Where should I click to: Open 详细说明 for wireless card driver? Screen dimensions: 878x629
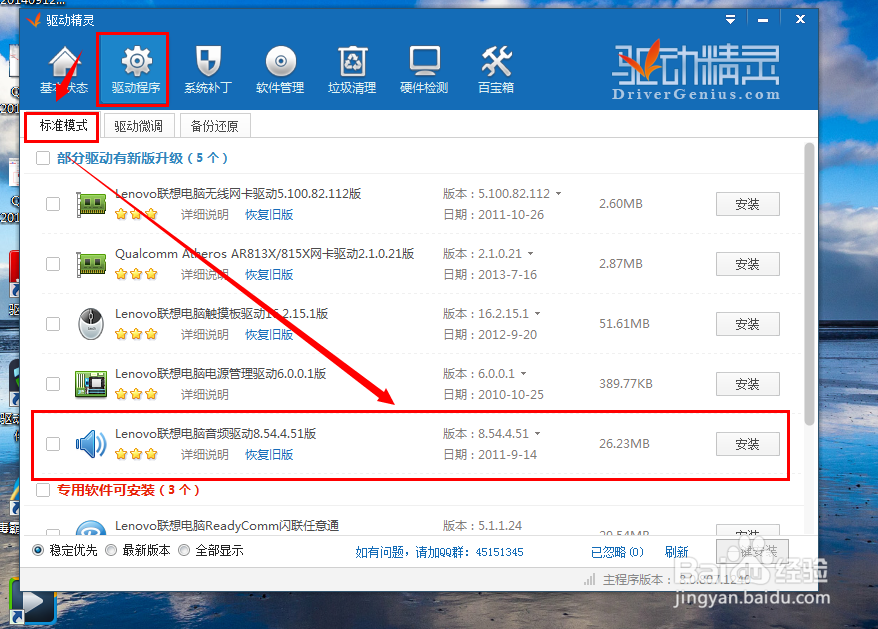(204, 215)
